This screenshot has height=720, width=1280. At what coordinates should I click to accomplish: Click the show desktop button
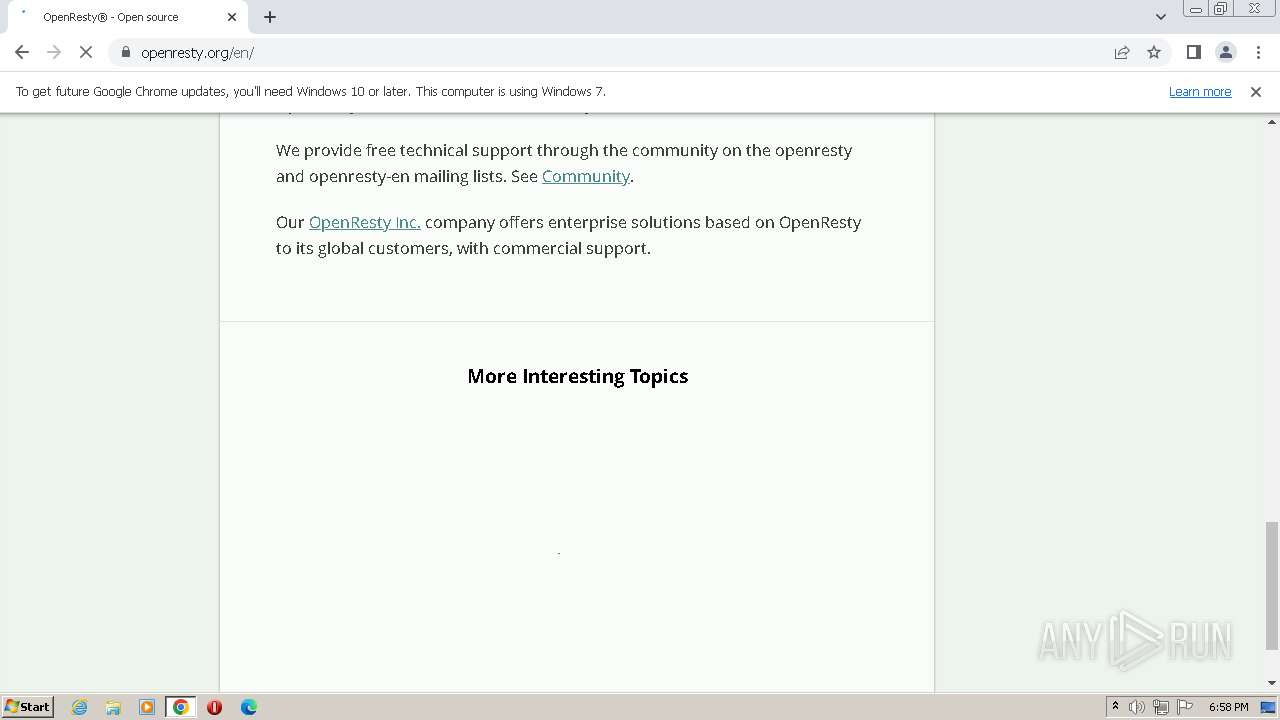pyautogui.click(x=1269, y=707)
